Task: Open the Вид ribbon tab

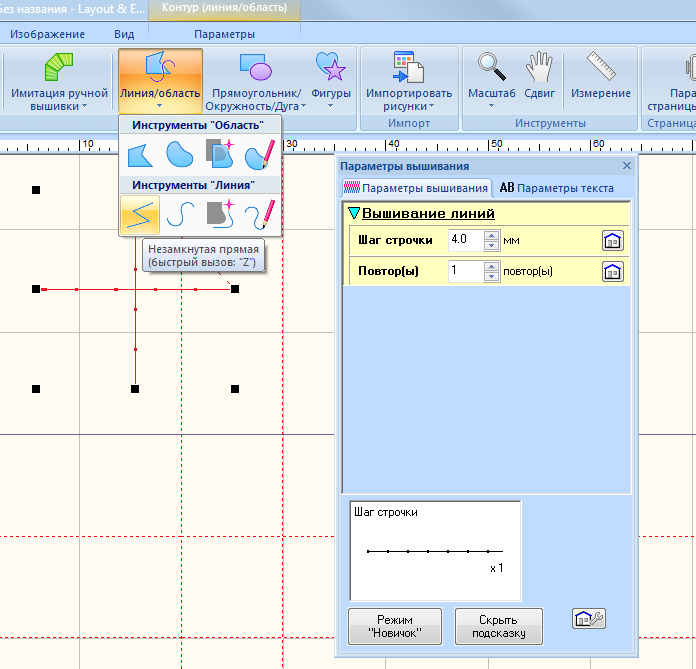Action: pos(124,34)
